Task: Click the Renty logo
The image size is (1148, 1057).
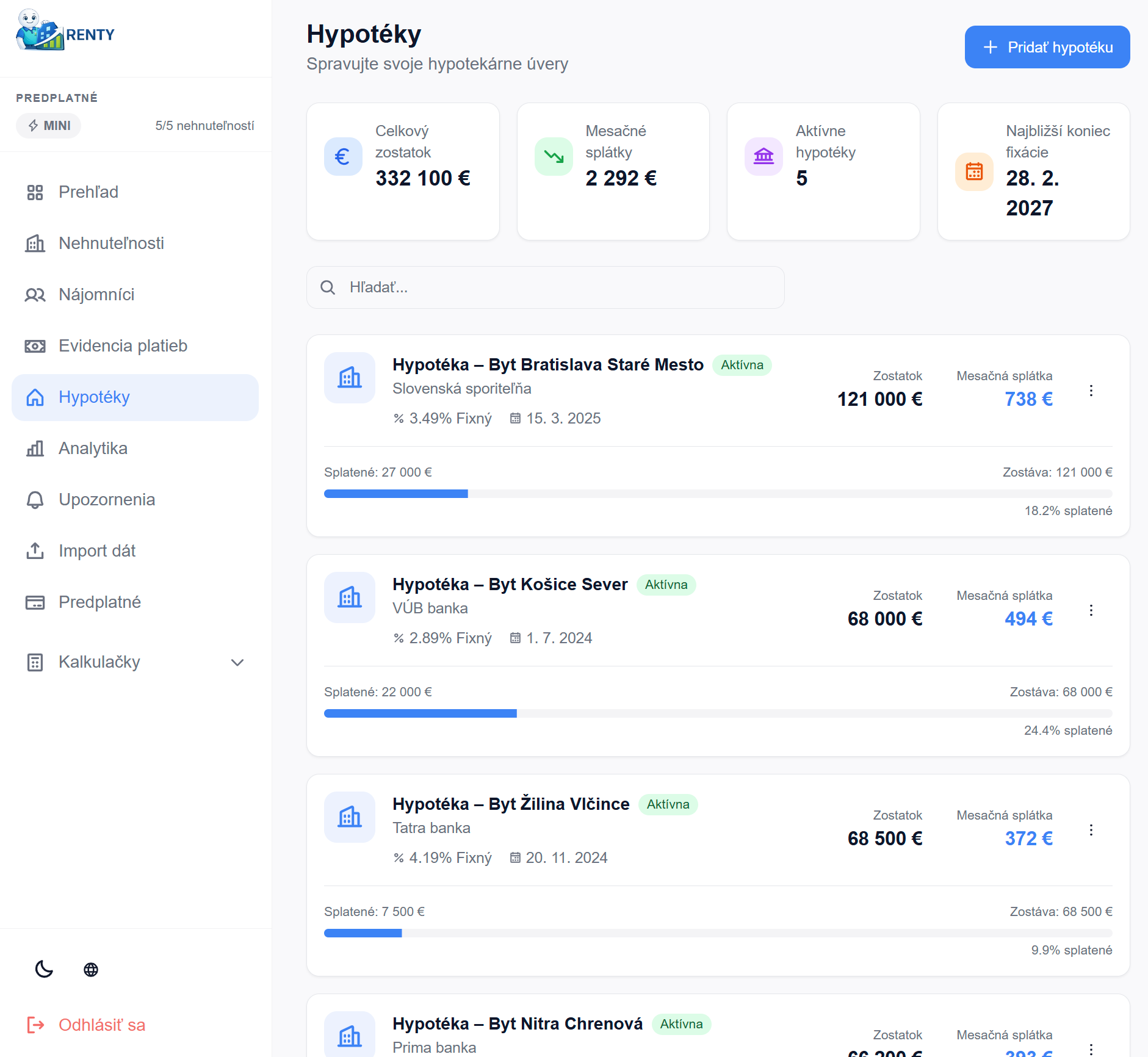Action: click(65, 32)
